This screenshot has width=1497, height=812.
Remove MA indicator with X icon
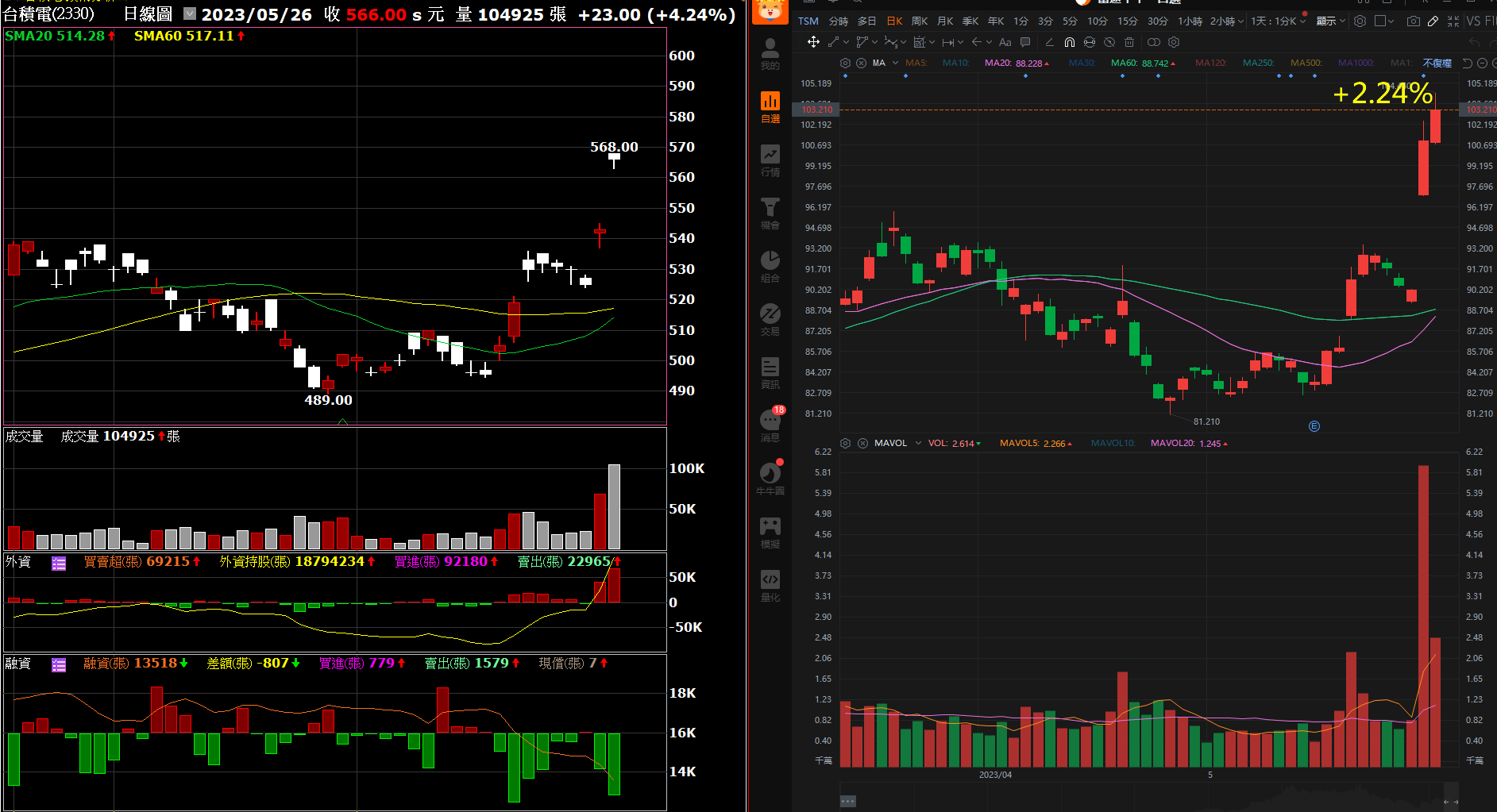[x=861, y=63]
